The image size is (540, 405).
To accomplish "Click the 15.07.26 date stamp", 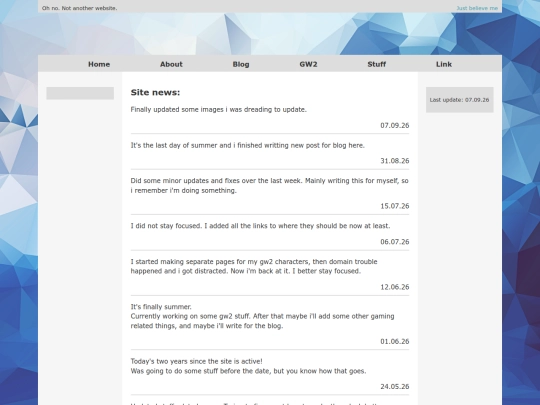I will [x=395, y=206].
